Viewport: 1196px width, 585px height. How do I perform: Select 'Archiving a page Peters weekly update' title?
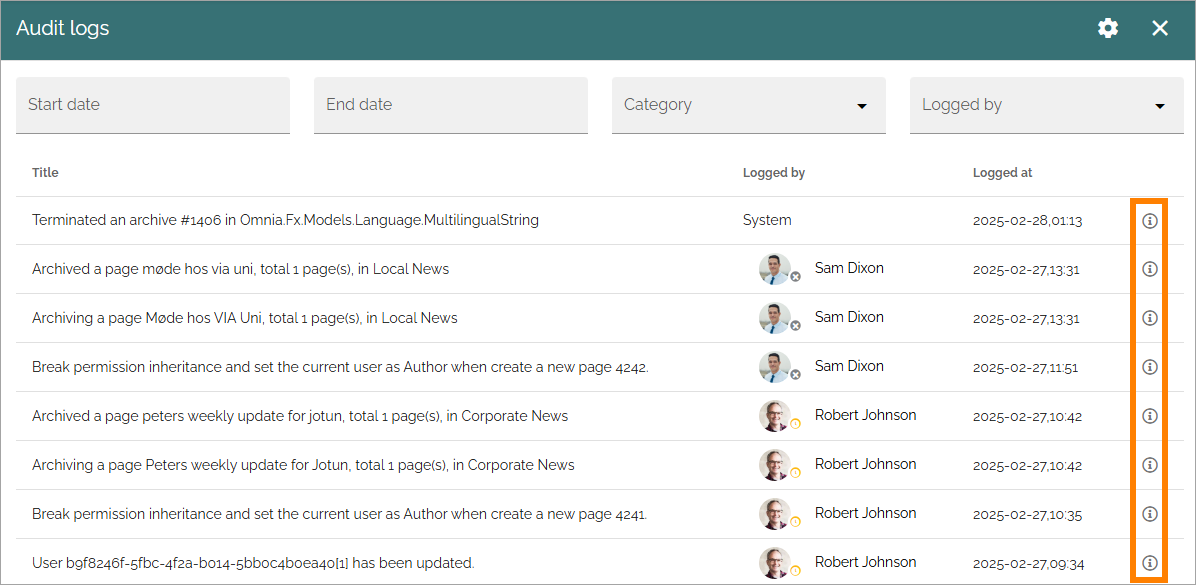point(303,464)
